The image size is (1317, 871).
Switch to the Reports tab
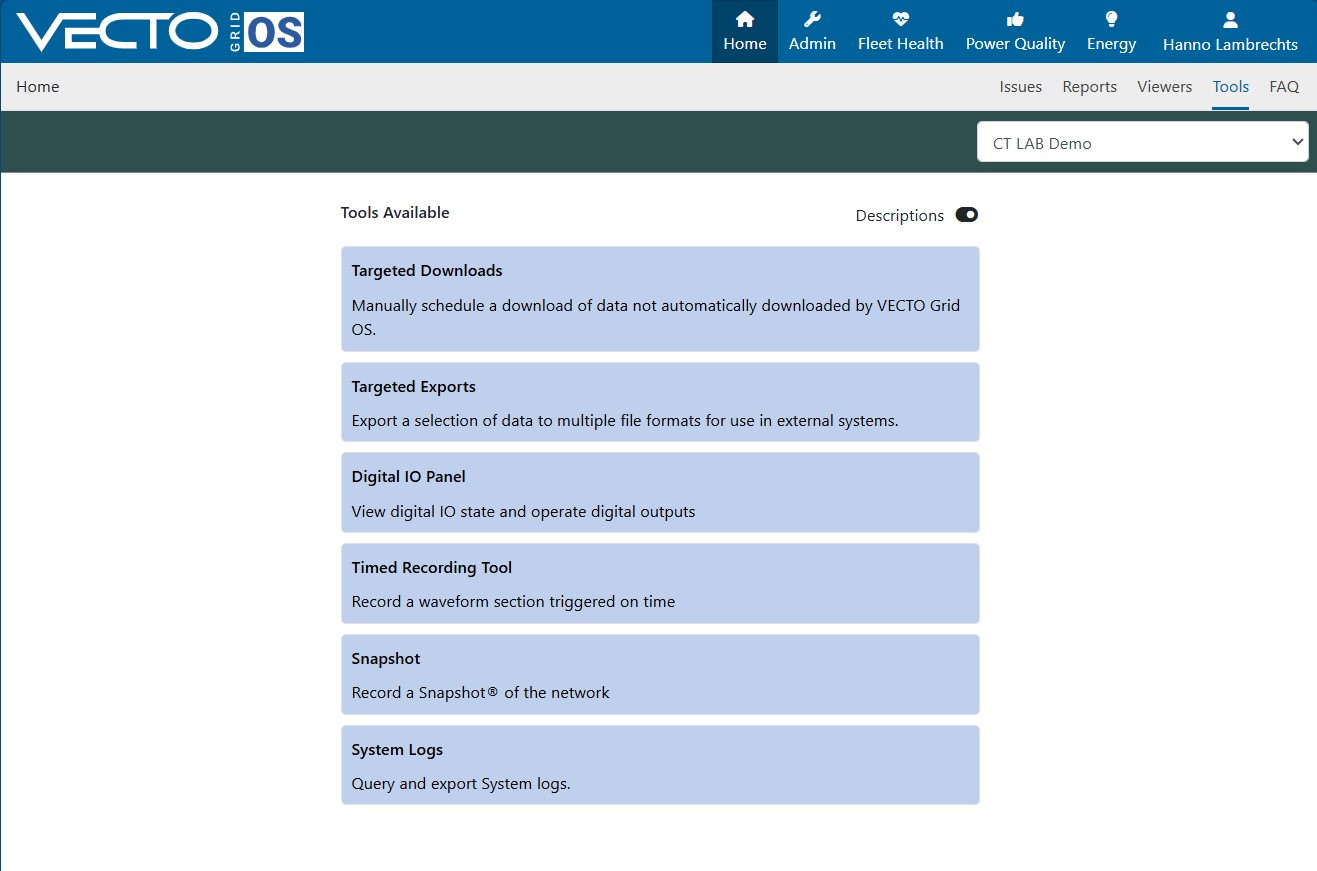[x=1089, y=87]
